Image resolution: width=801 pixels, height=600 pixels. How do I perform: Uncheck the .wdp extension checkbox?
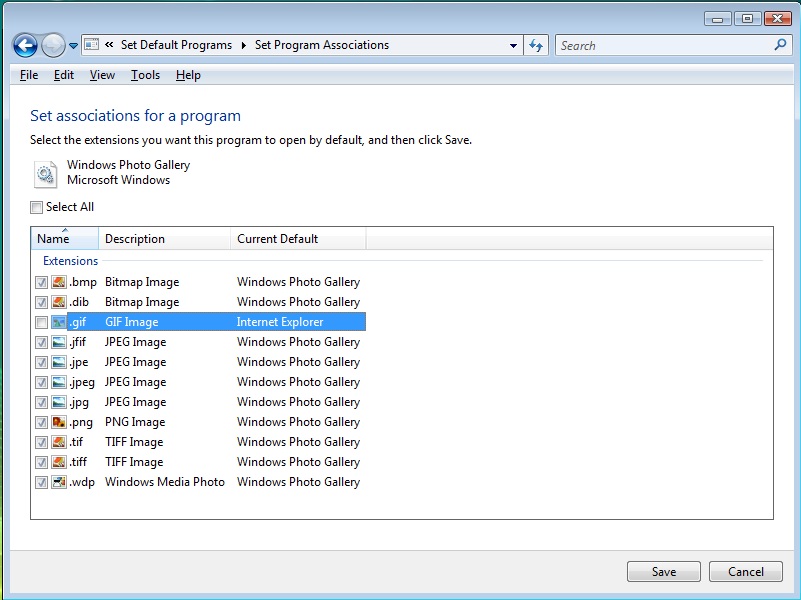(x=41, y=482)
